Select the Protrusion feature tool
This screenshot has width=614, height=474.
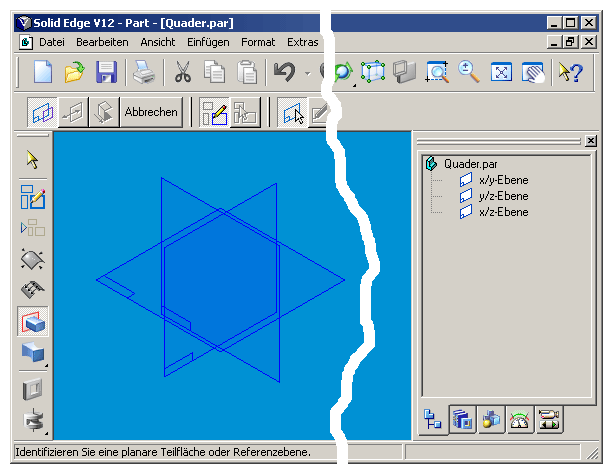(x=33, y=322)
